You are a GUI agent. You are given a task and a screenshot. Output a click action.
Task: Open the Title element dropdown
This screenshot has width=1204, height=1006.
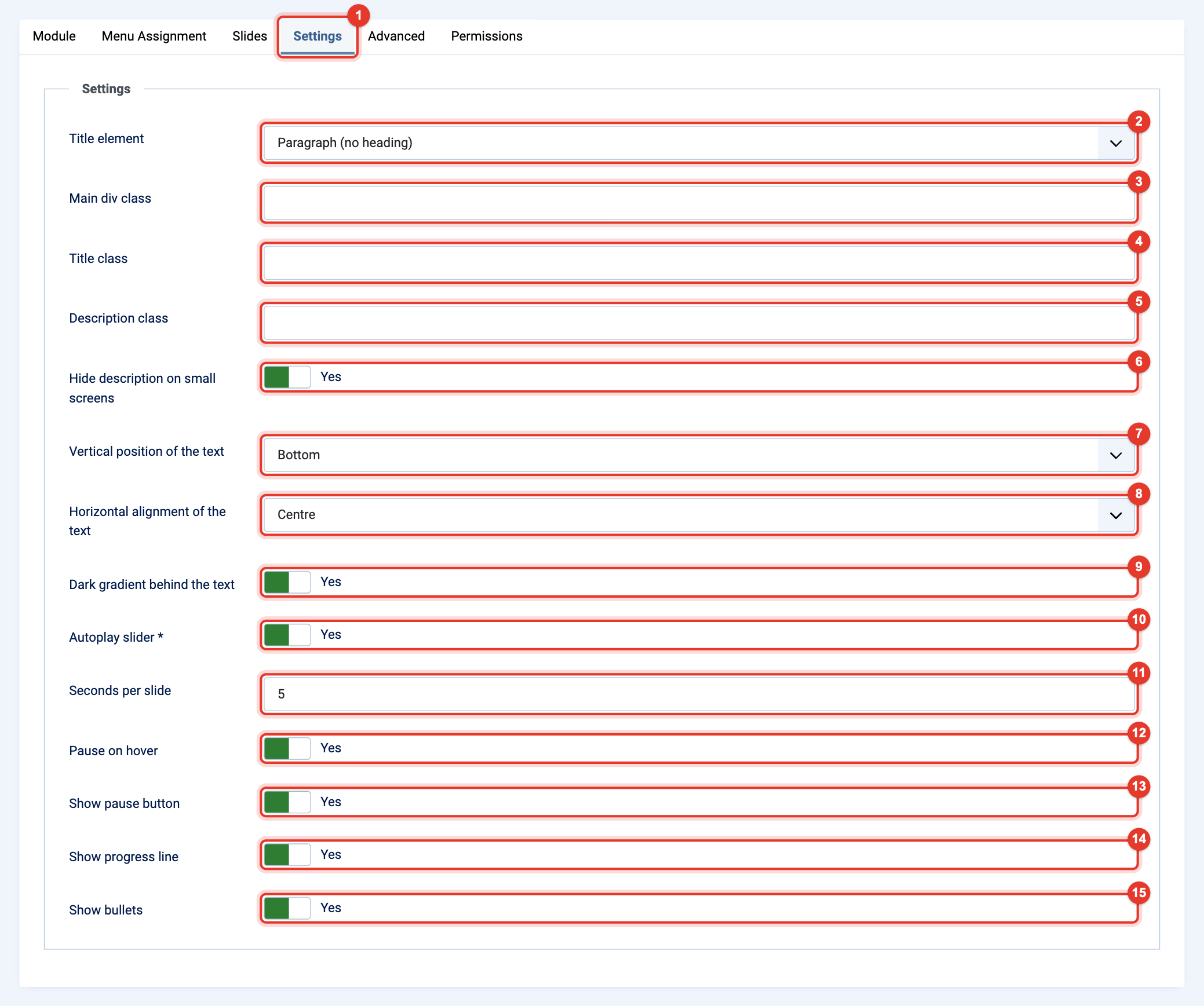(699, 143)
